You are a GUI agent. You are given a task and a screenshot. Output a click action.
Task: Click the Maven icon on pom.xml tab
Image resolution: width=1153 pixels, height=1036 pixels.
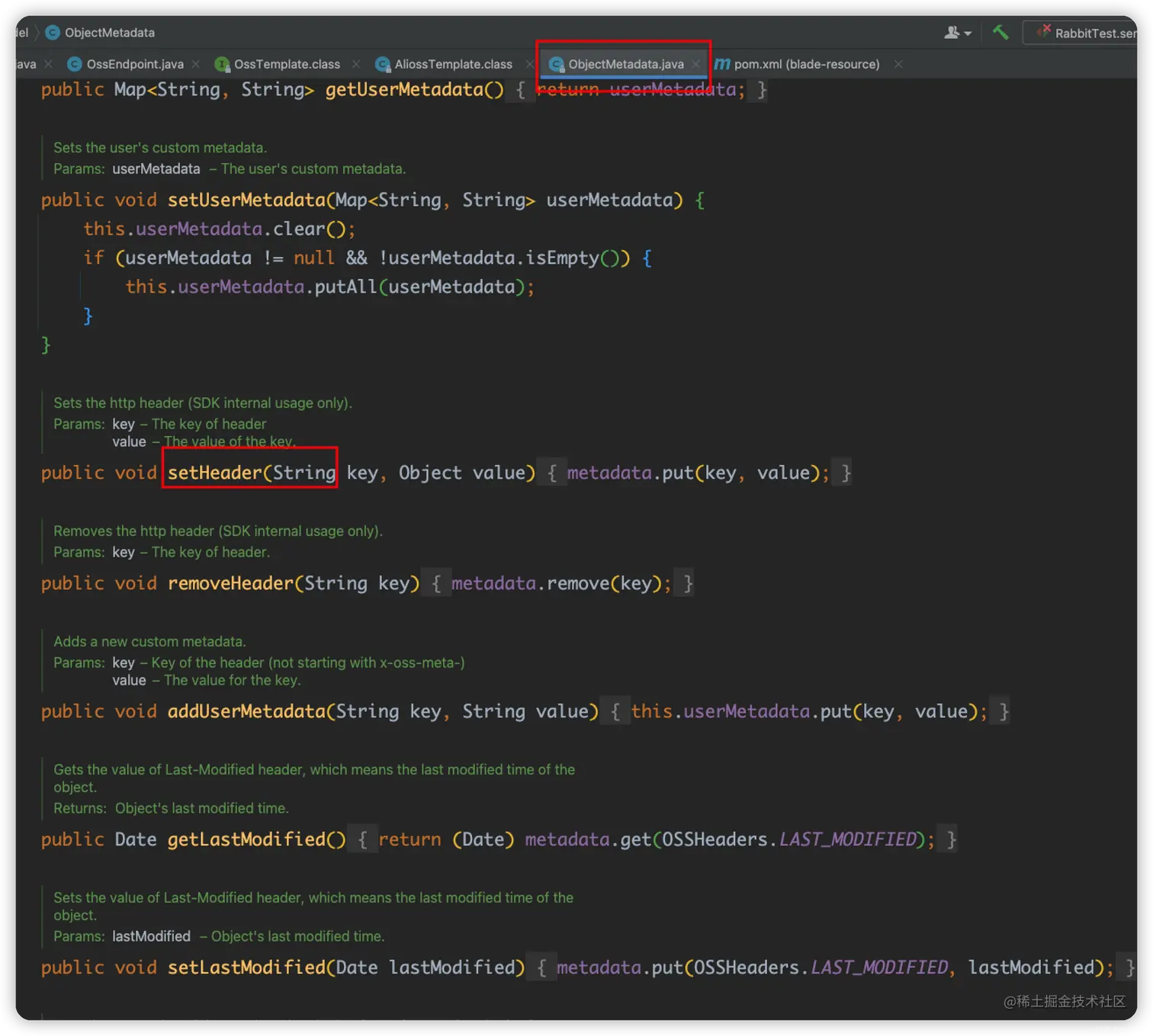point(722,64)
